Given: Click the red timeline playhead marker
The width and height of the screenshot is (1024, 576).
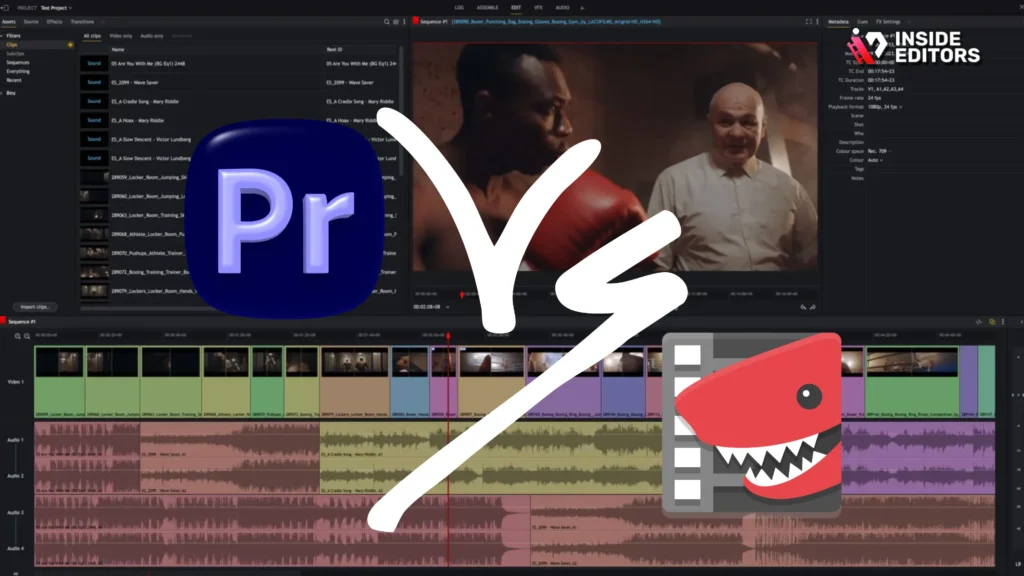Looking at the screenshot, I should 448,336.
